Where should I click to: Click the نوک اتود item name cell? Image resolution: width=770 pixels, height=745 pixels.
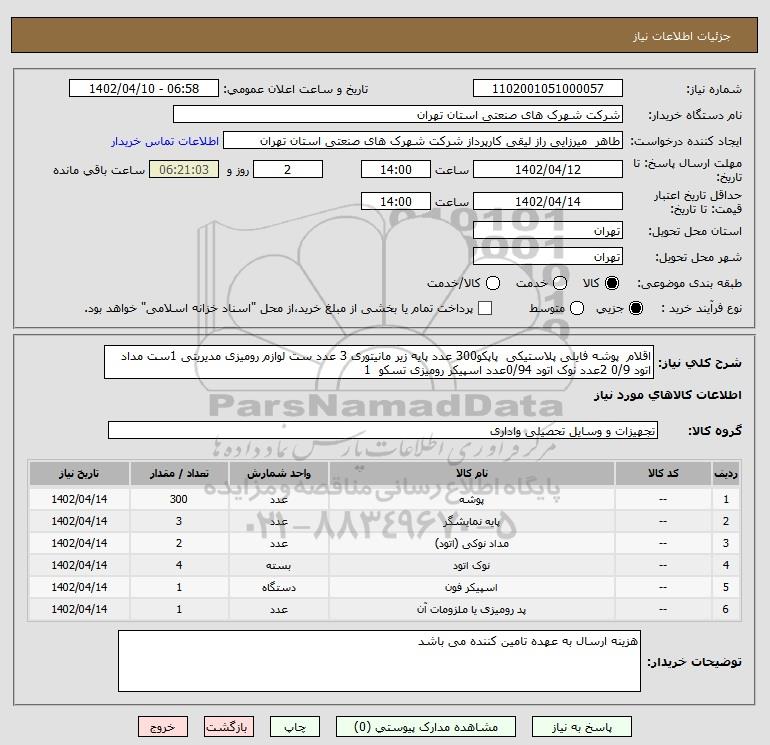coord(471,566)
